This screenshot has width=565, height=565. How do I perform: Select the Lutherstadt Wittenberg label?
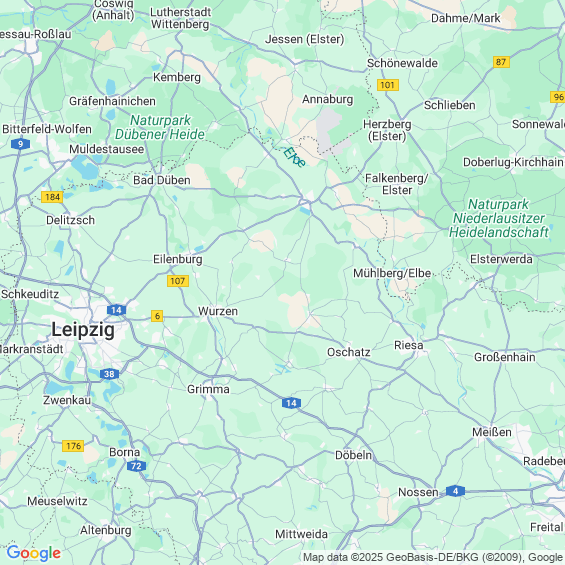pyautogui.click(x=180, y=18)
